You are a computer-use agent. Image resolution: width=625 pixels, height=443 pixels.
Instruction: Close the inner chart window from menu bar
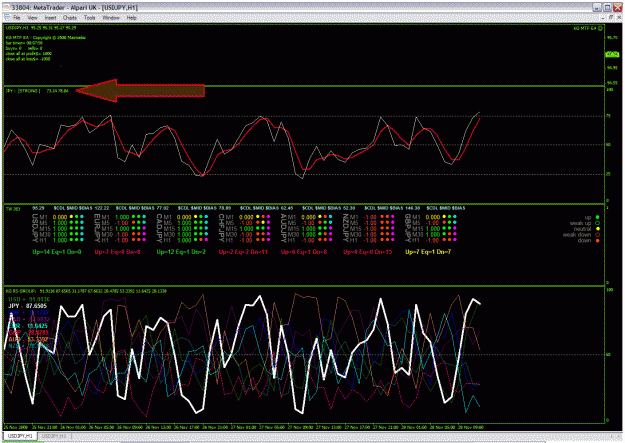click(618, 18)
